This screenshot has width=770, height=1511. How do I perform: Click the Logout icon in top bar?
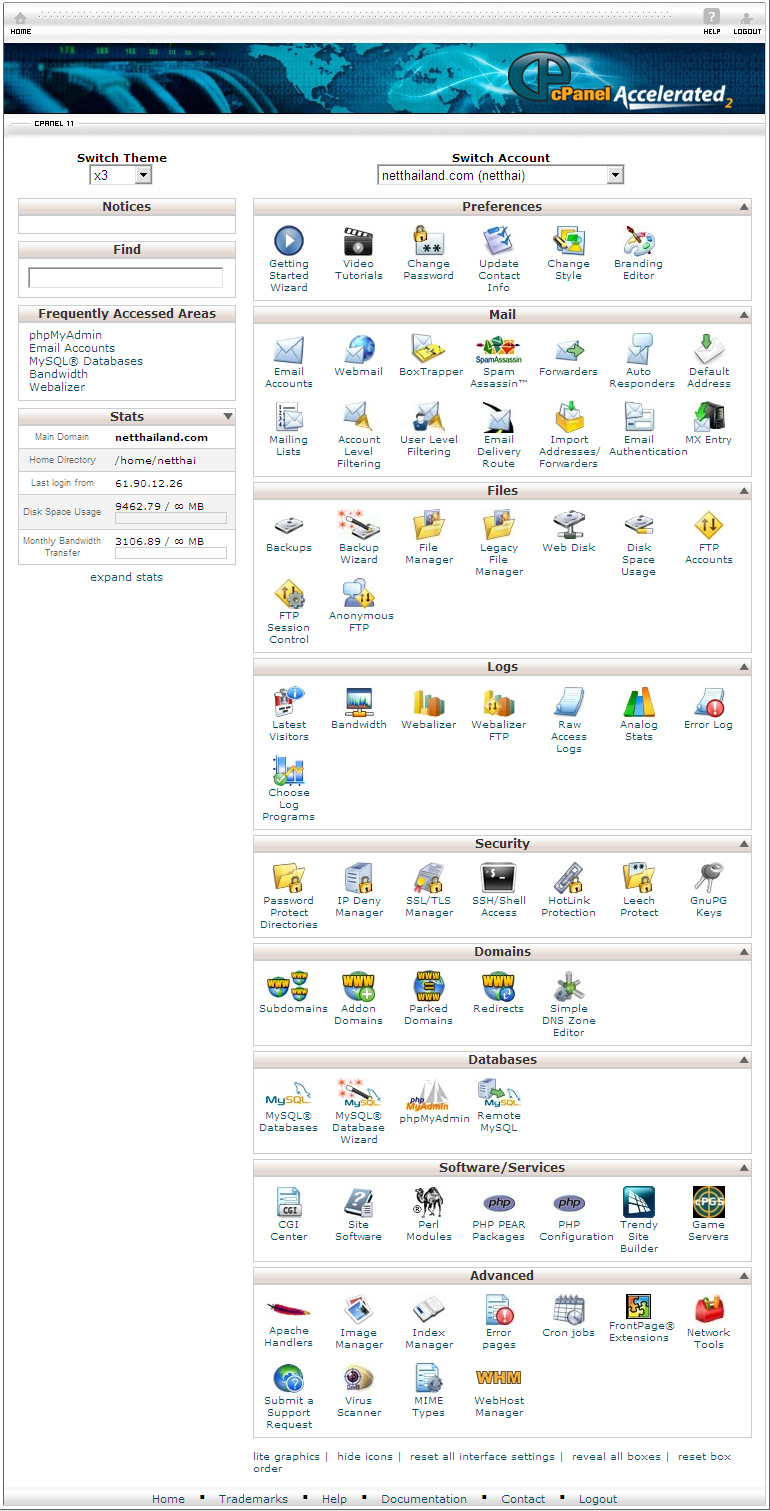coord(746,19)
